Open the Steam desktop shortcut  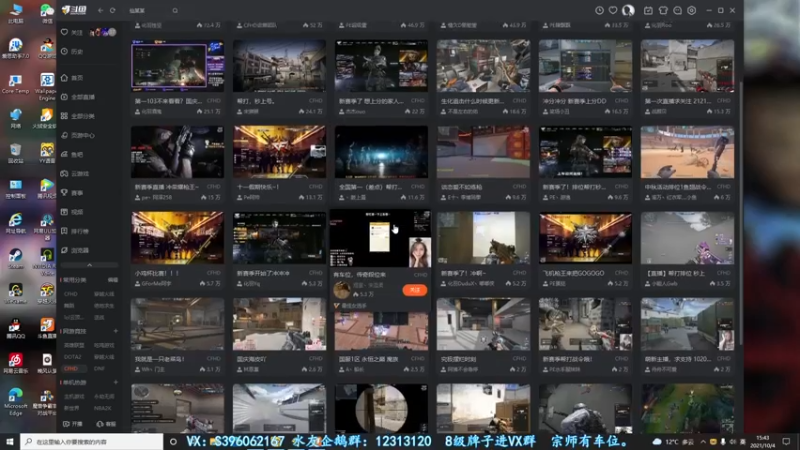click(15, 258)
